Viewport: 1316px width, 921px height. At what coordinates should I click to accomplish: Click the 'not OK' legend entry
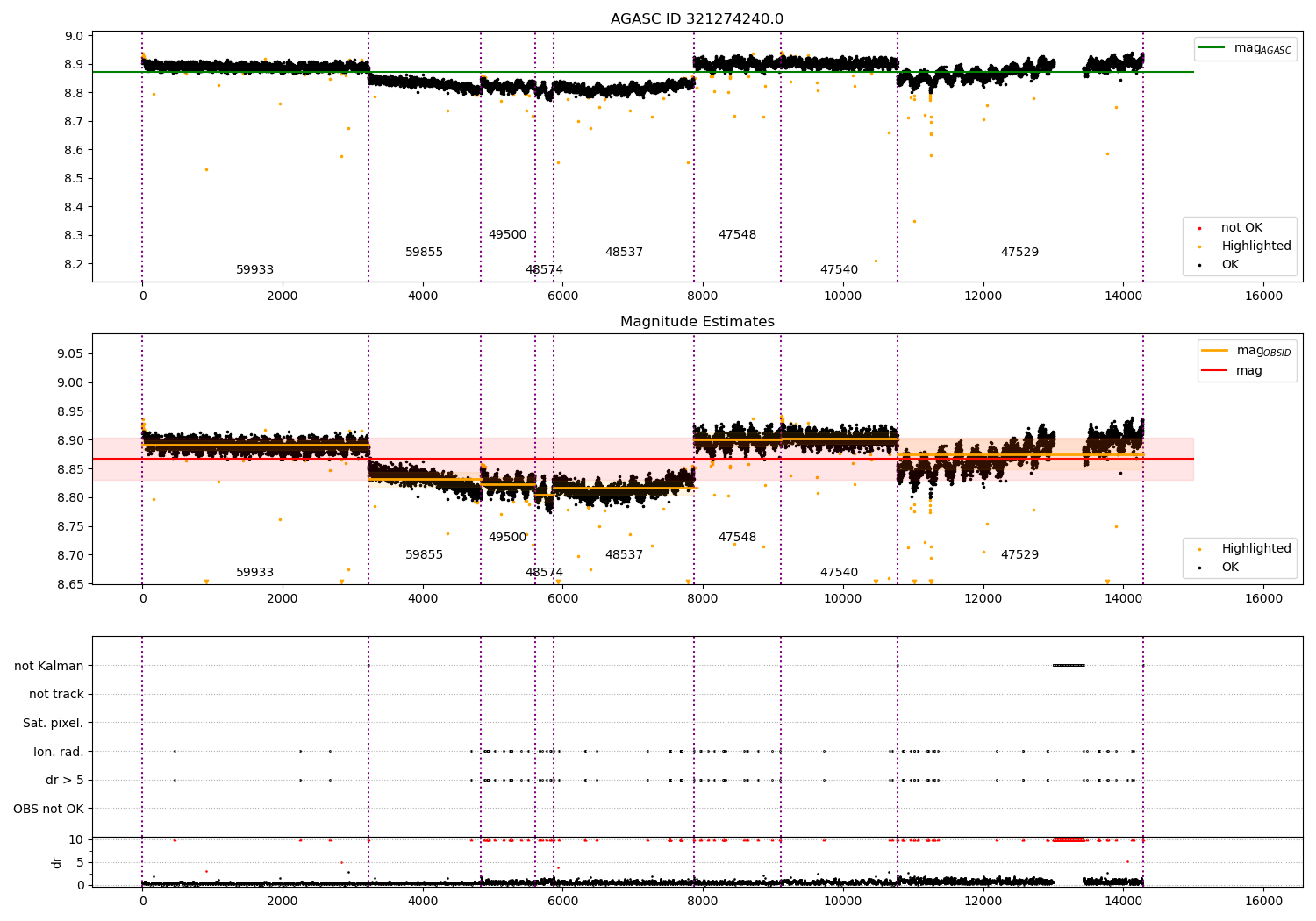(1241, 228)
